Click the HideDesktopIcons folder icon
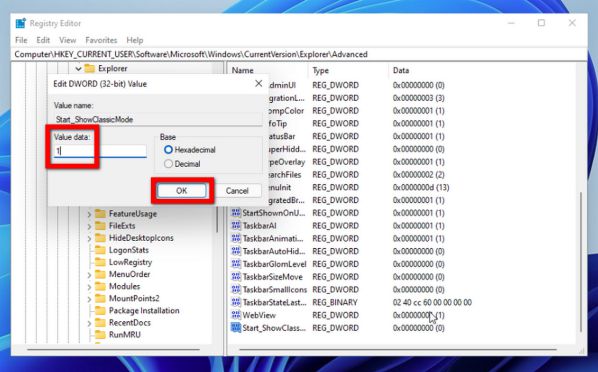The image size is (598, 372). point(100,238)
